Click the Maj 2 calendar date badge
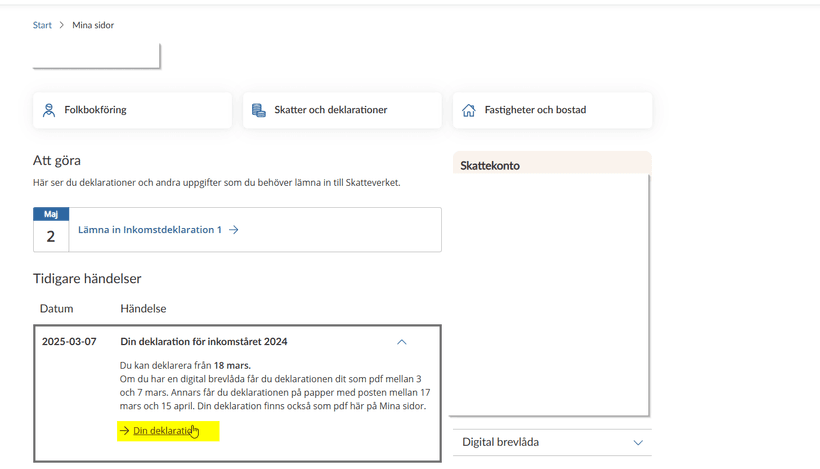The height and width of the screenshot is (469, 820). (51, 230)
